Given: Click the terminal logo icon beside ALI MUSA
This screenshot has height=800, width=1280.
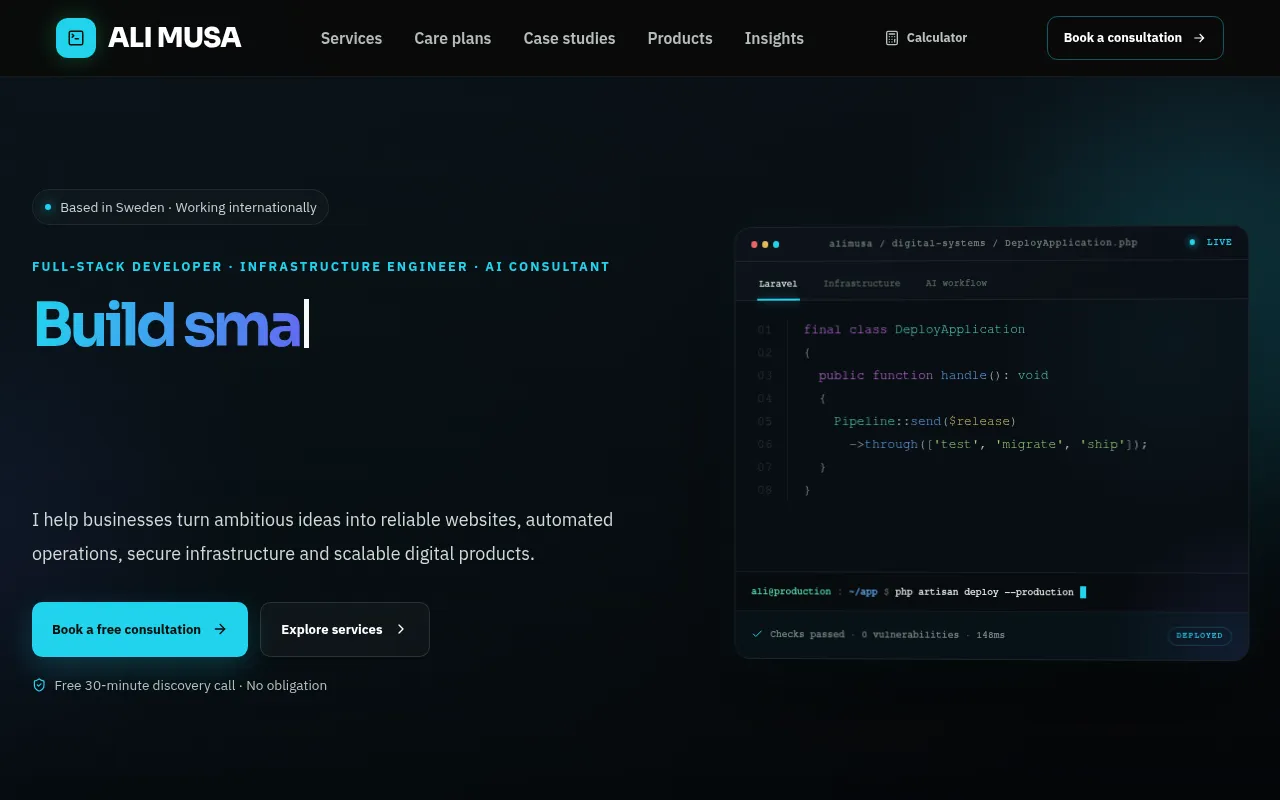Looking at the screenshot, I should pos(76,38).
